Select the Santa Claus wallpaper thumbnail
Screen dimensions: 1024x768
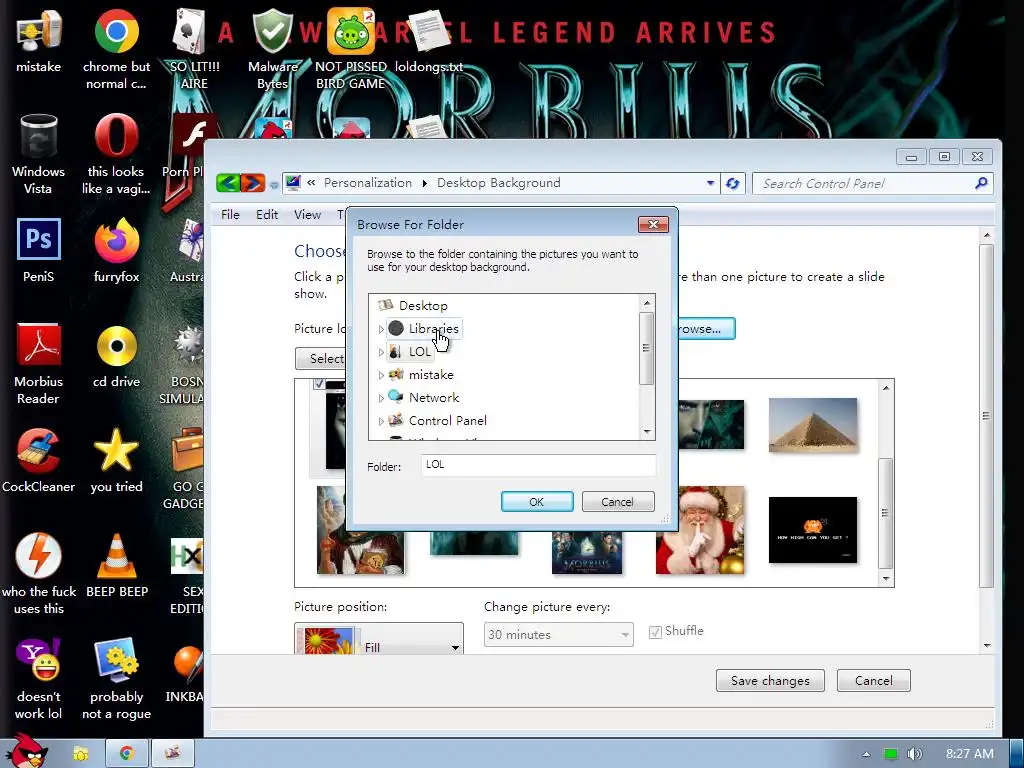[700, 530]
